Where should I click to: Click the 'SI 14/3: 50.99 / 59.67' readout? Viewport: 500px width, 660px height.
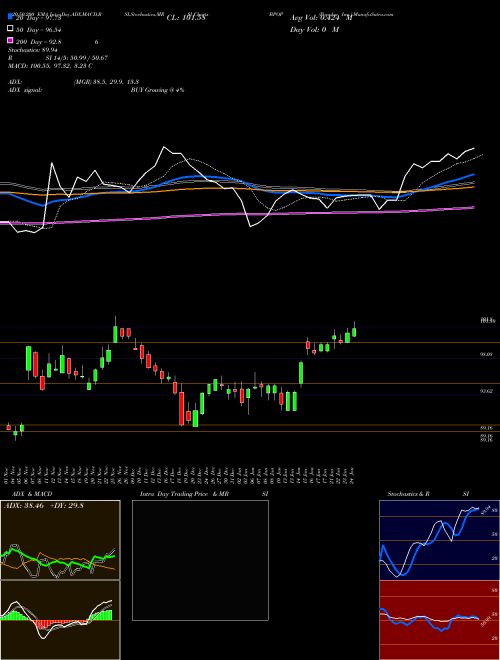pyautogui.click(x=77, y=58)
